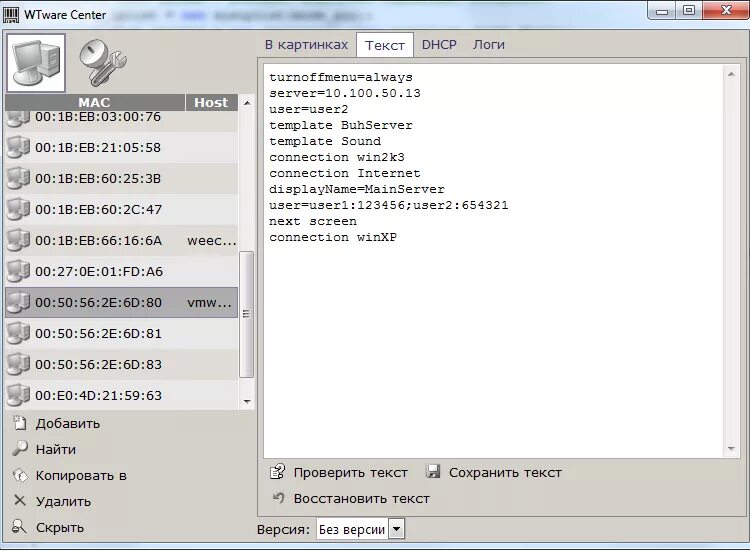Image resolution: width=750 pixels, height=551 pixels.
Task: Click the Восстановить текст undo icon
Action: [278, 498]
